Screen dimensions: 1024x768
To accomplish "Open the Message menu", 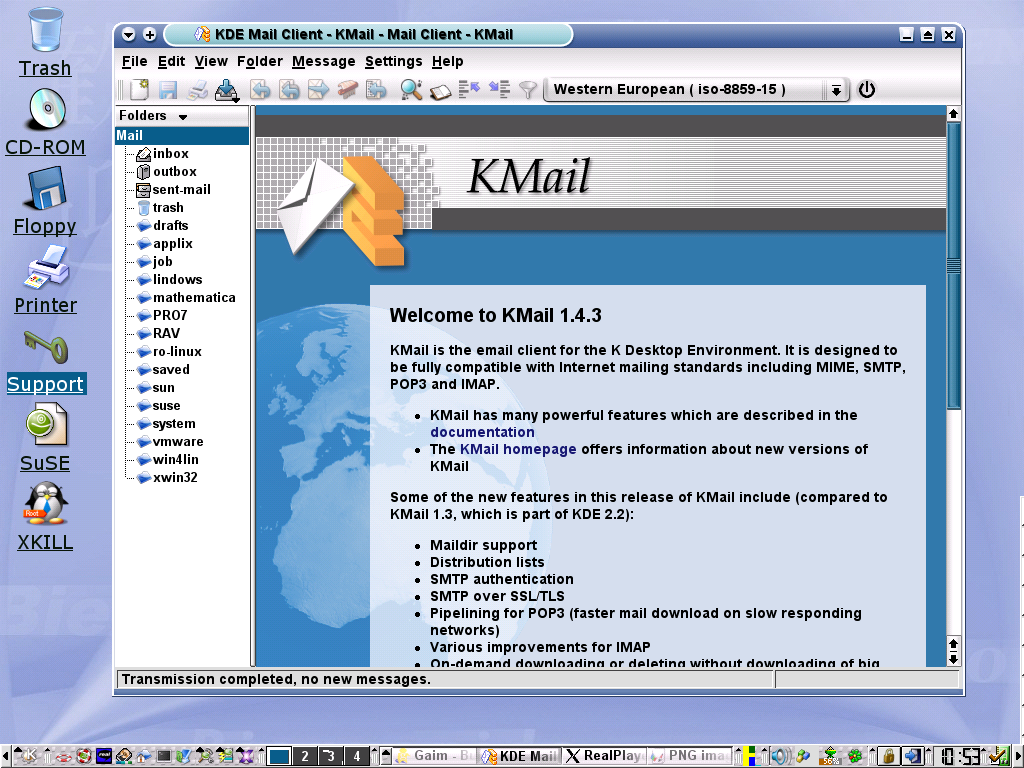I will [x=323, y=61].
